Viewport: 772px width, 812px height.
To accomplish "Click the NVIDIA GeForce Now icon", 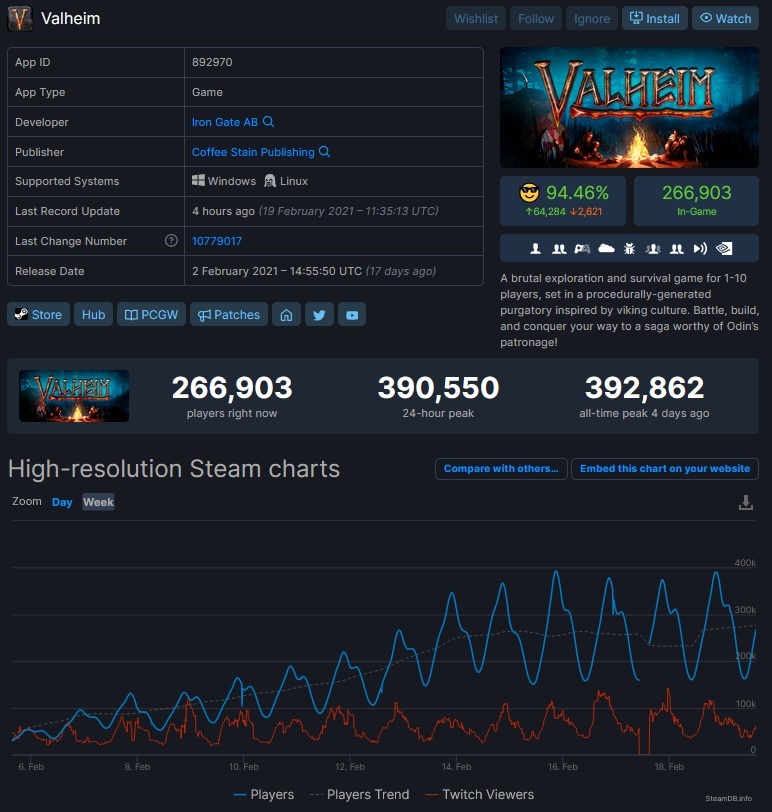I will click(724, 249).
